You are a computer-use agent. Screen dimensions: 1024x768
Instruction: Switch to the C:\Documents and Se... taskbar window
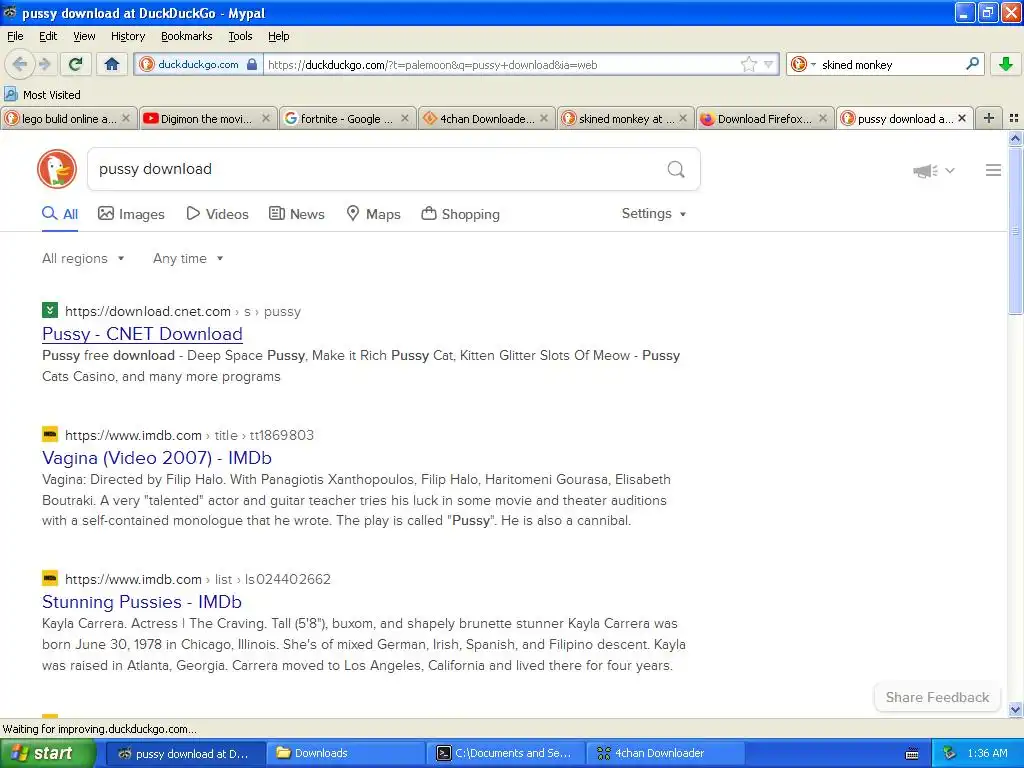pyautogui.click(x=506, y=753)
